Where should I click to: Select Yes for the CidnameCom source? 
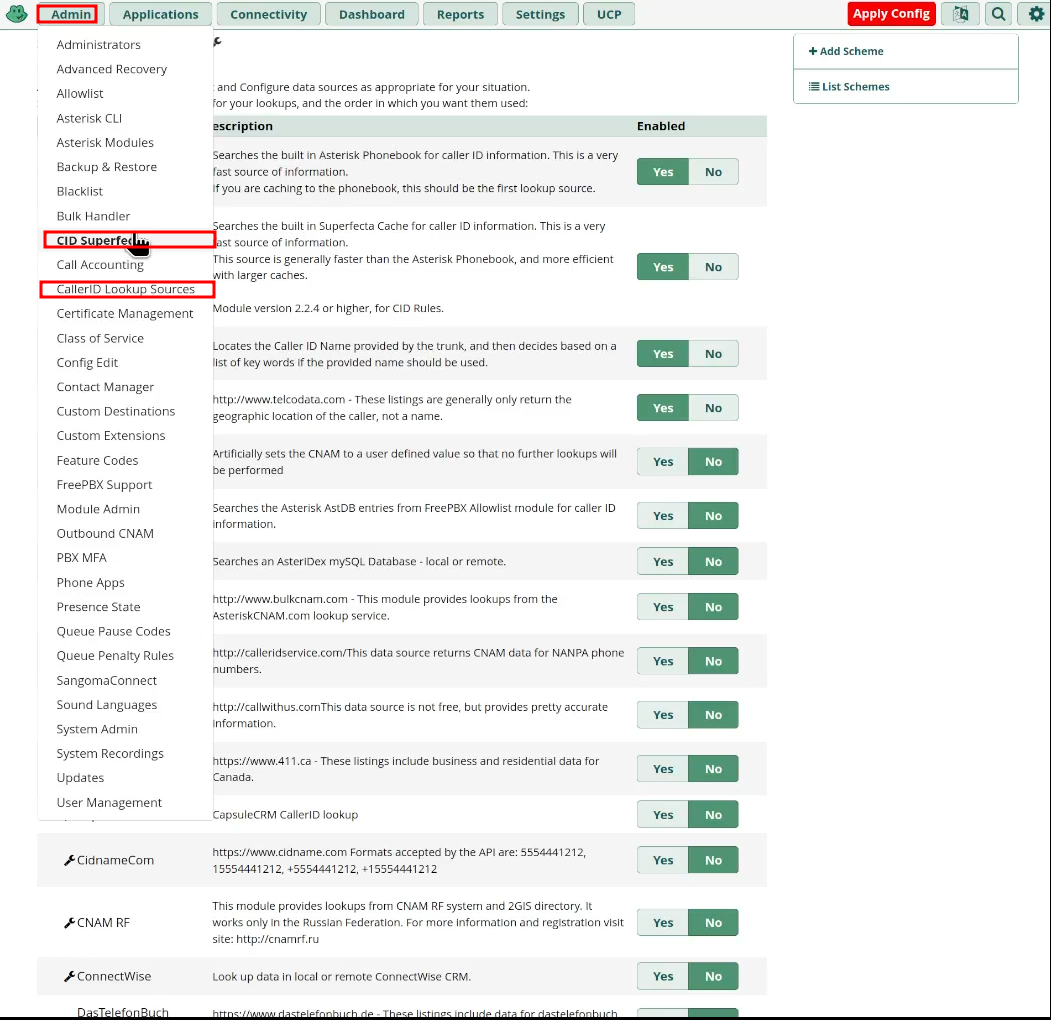(662, 860)
